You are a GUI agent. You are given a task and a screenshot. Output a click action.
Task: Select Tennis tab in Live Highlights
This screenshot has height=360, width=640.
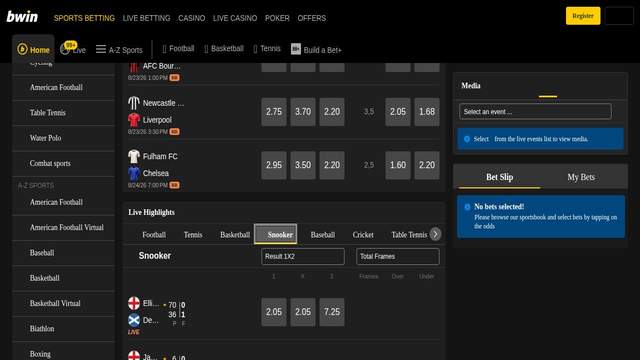[193, 235]
